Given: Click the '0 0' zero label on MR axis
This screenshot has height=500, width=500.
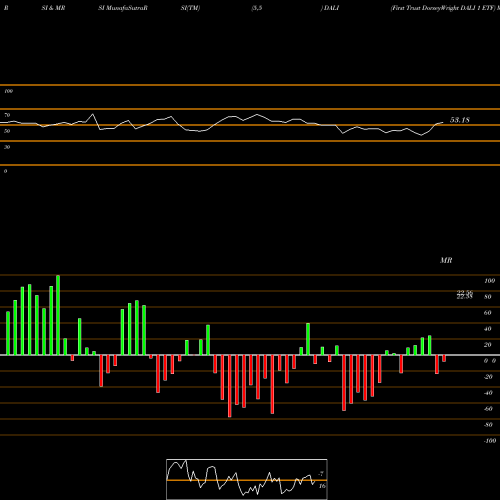Looking at the screenshot, I should coord(490,361).
